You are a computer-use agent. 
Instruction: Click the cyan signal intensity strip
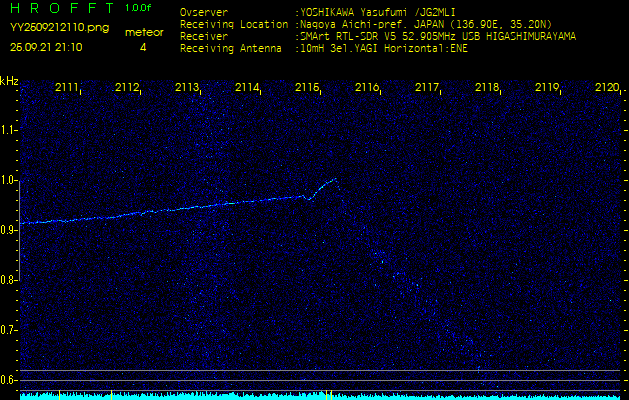321,397
